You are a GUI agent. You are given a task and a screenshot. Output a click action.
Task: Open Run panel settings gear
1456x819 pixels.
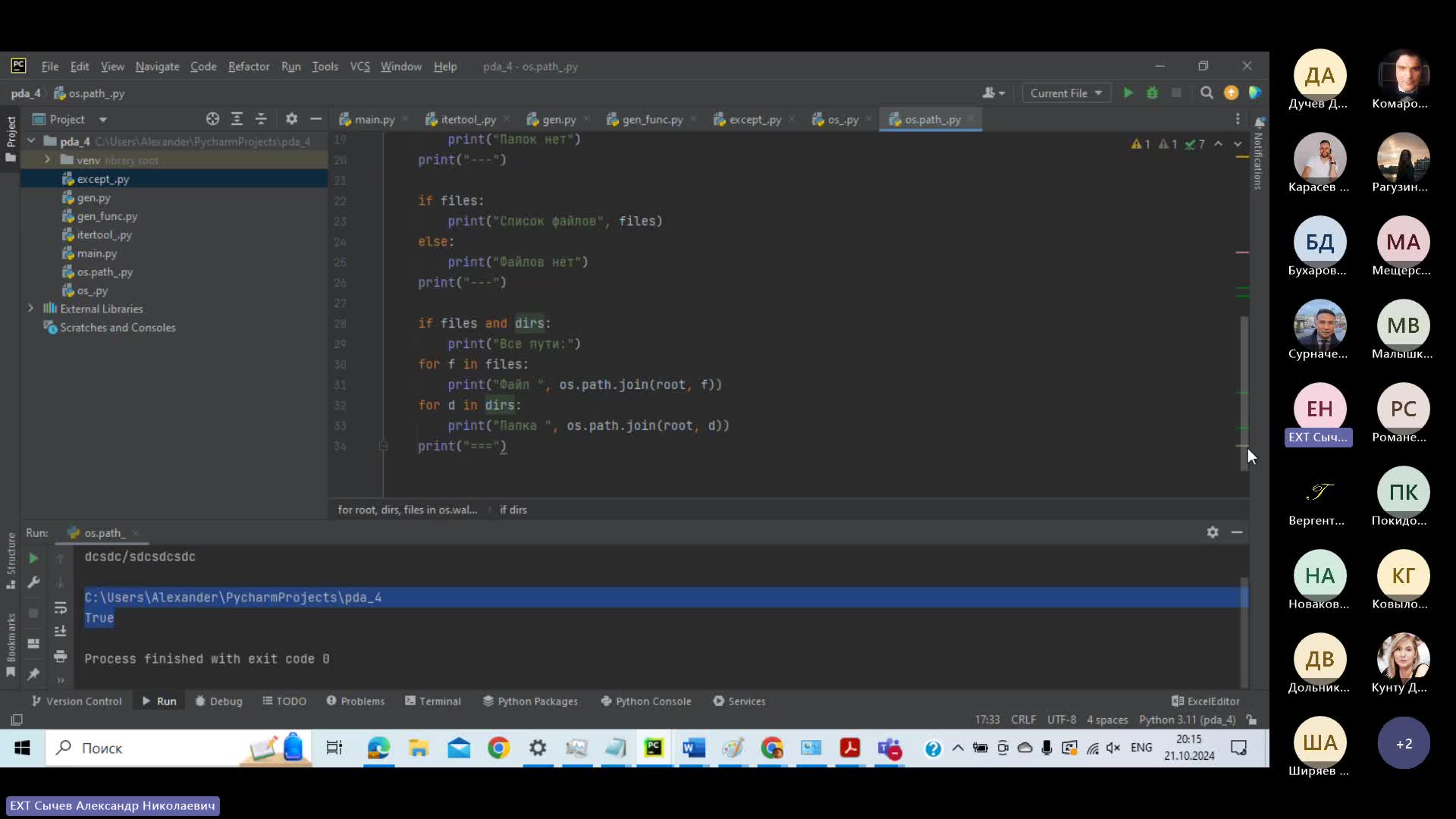(1213, 532)
